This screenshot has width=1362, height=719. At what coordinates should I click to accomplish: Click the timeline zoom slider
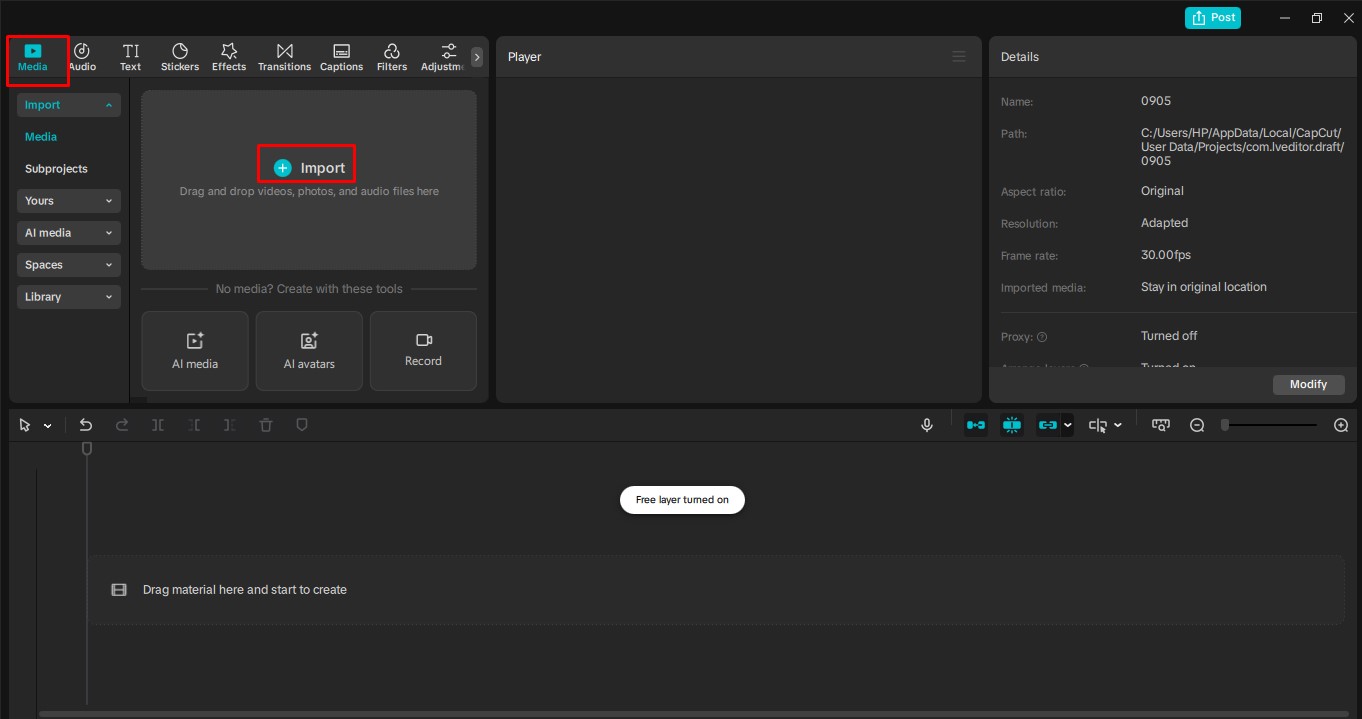1270,425
